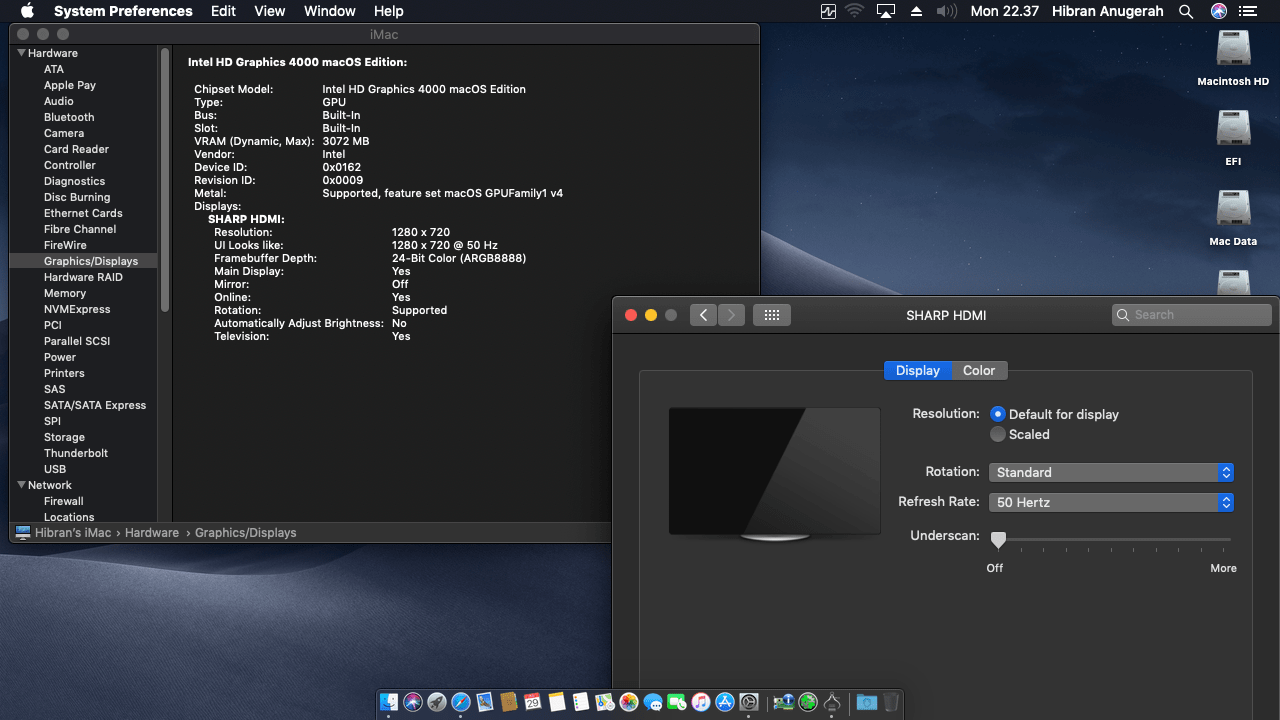Switch to the Color tab
Viewport: 1280px width, 720px height.
[x=979, y=370]
